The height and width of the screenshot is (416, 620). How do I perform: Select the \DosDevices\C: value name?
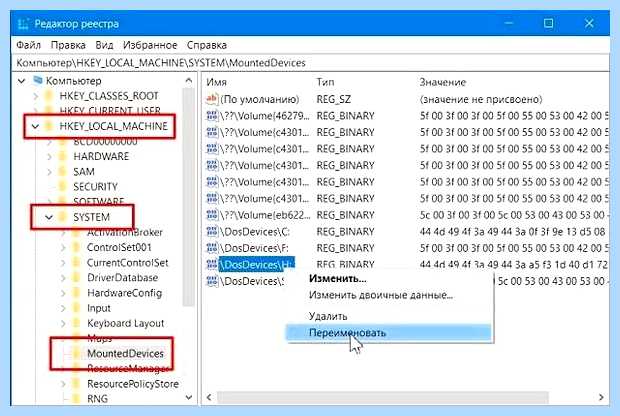point(255,232)
